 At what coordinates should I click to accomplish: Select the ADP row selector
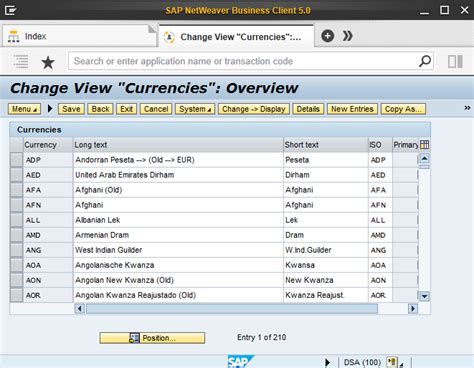point(16,160)
